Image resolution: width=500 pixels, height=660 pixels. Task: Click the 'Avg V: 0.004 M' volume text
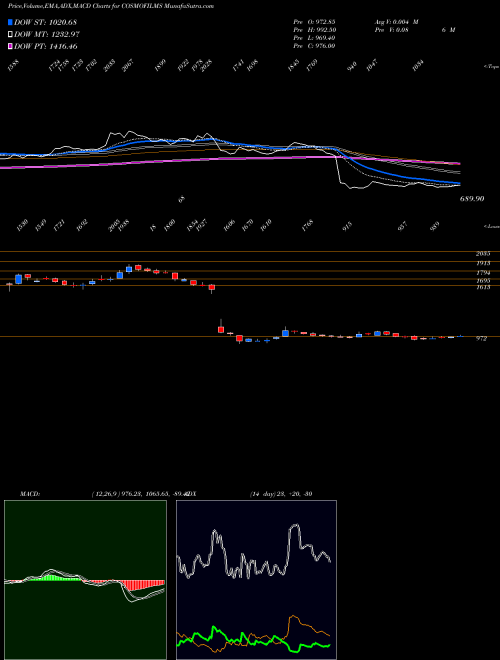[x=396, y=21]
